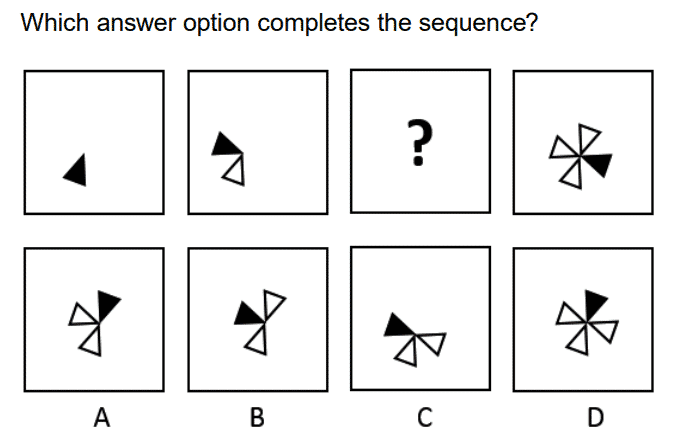690x444 pixels.
Task: Click the black triangle in option A
Action: pos(107,302)
